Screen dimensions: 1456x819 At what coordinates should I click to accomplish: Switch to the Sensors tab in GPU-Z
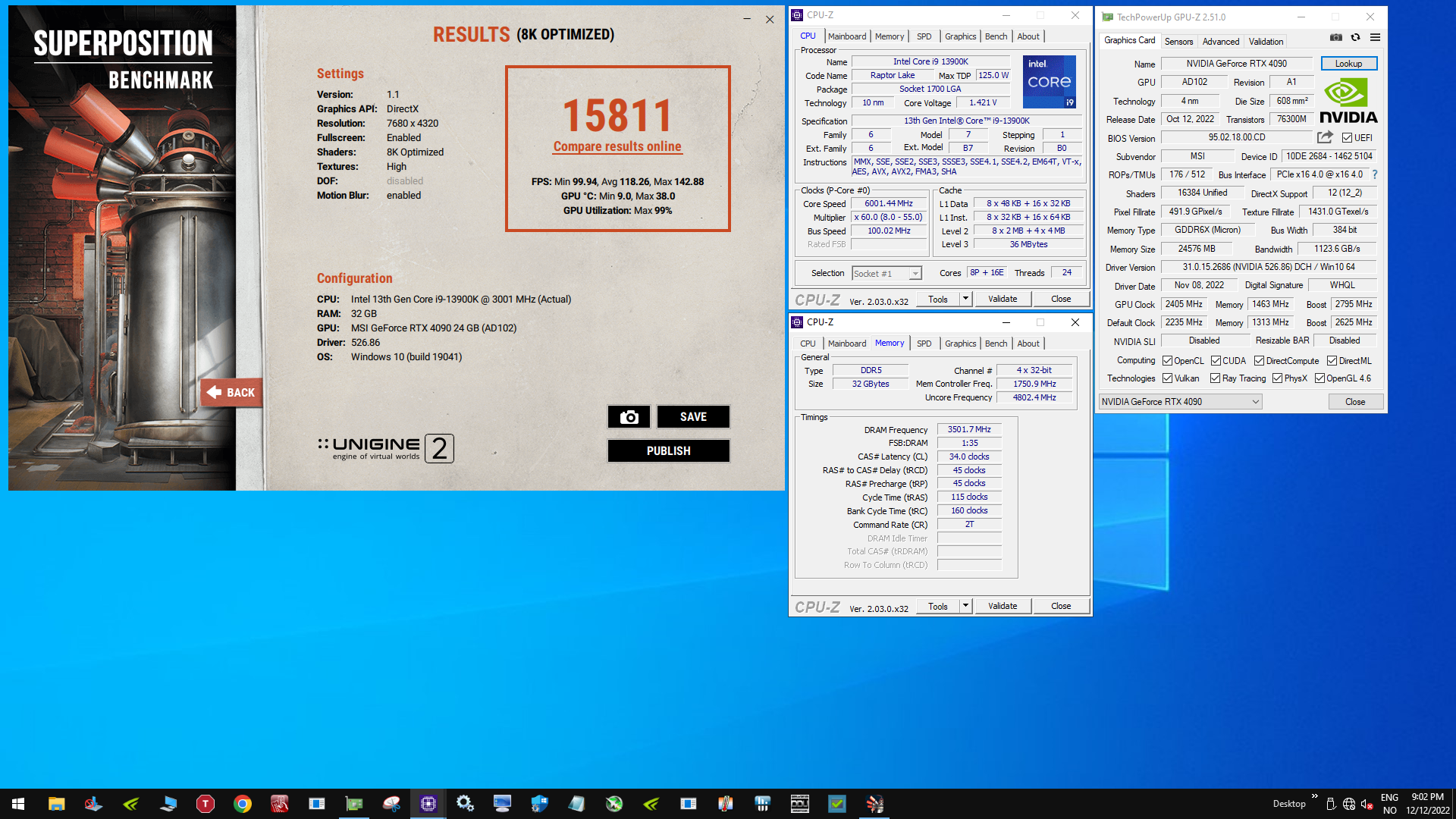tap(1178, 42)
